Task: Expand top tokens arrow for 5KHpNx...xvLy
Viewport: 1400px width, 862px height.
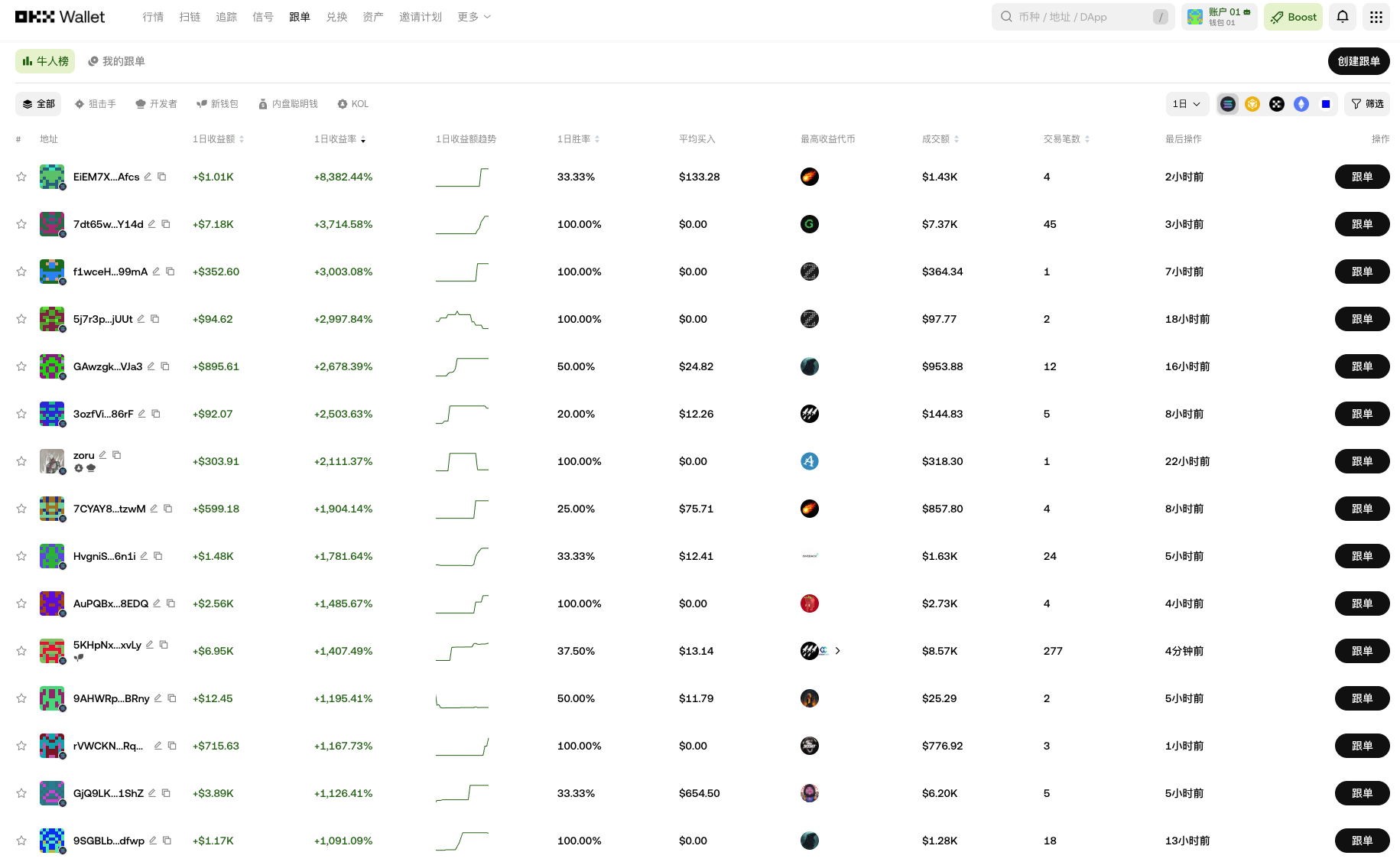Action: [838, 651]
